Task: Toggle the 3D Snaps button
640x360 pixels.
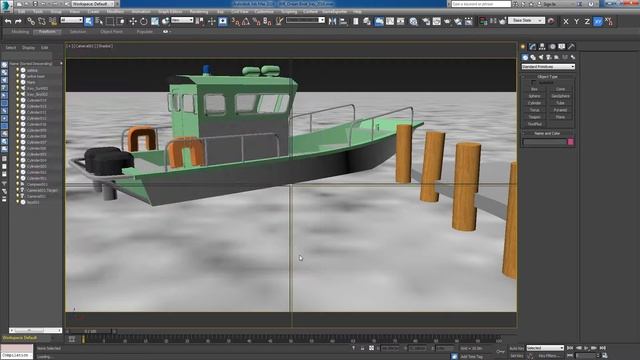Action: click(x=235, y=21)
